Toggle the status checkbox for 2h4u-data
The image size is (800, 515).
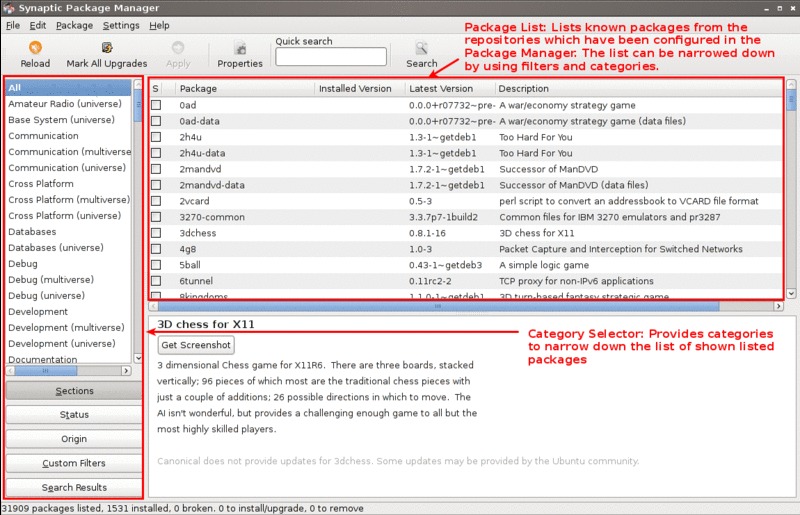156,153
